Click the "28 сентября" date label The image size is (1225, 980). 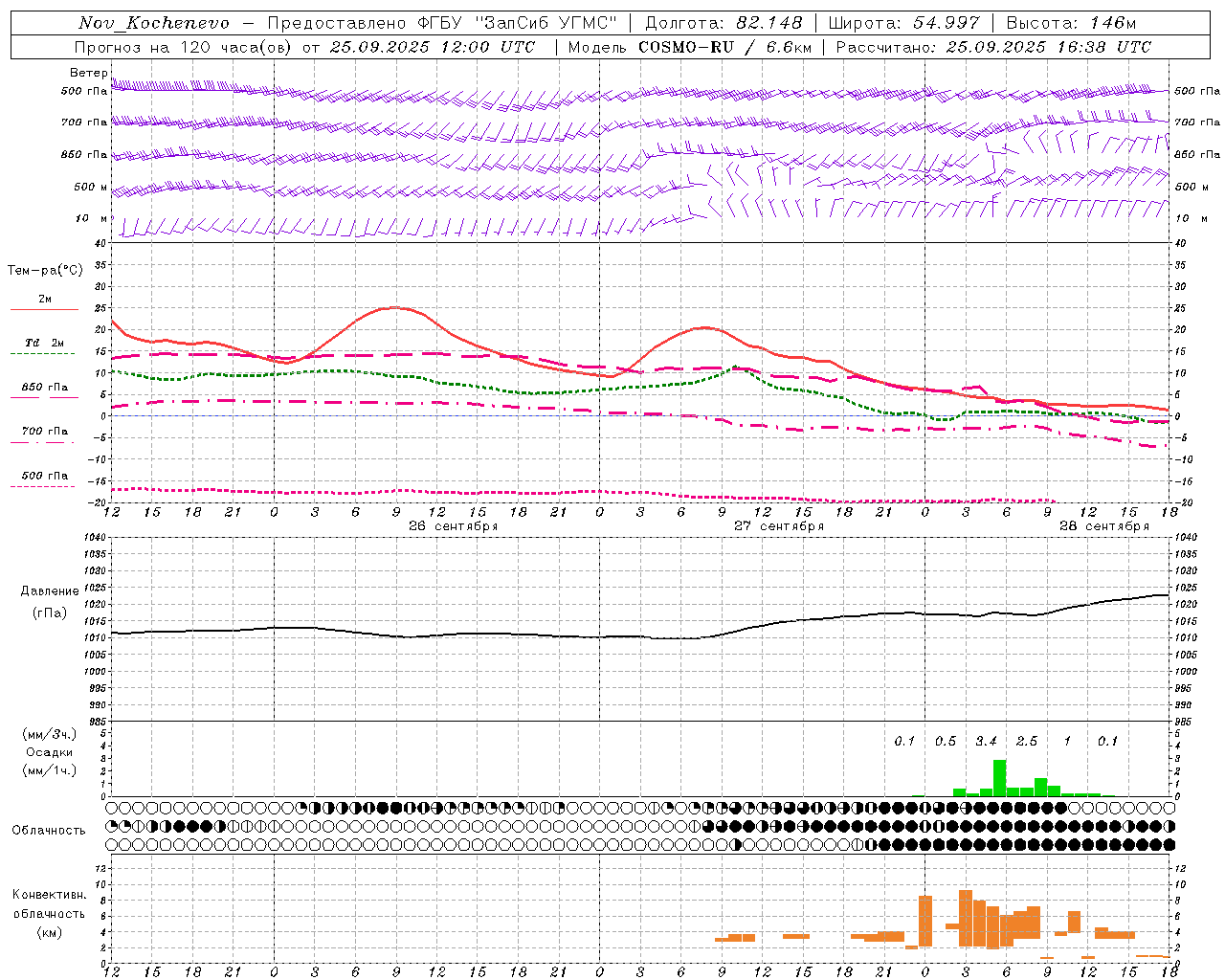(1104, 526)
